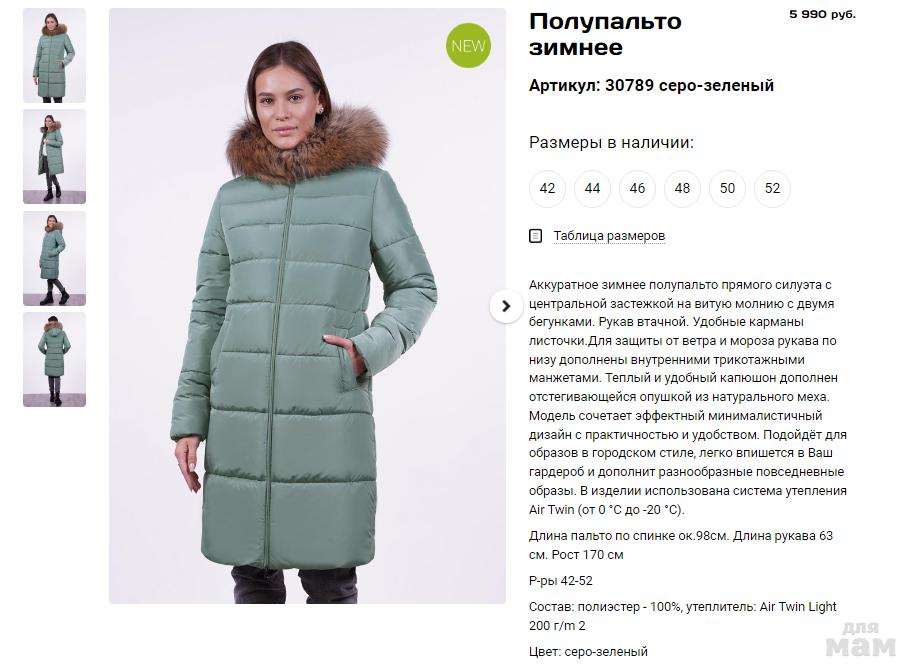Click the main product photo

click(307, 306)
